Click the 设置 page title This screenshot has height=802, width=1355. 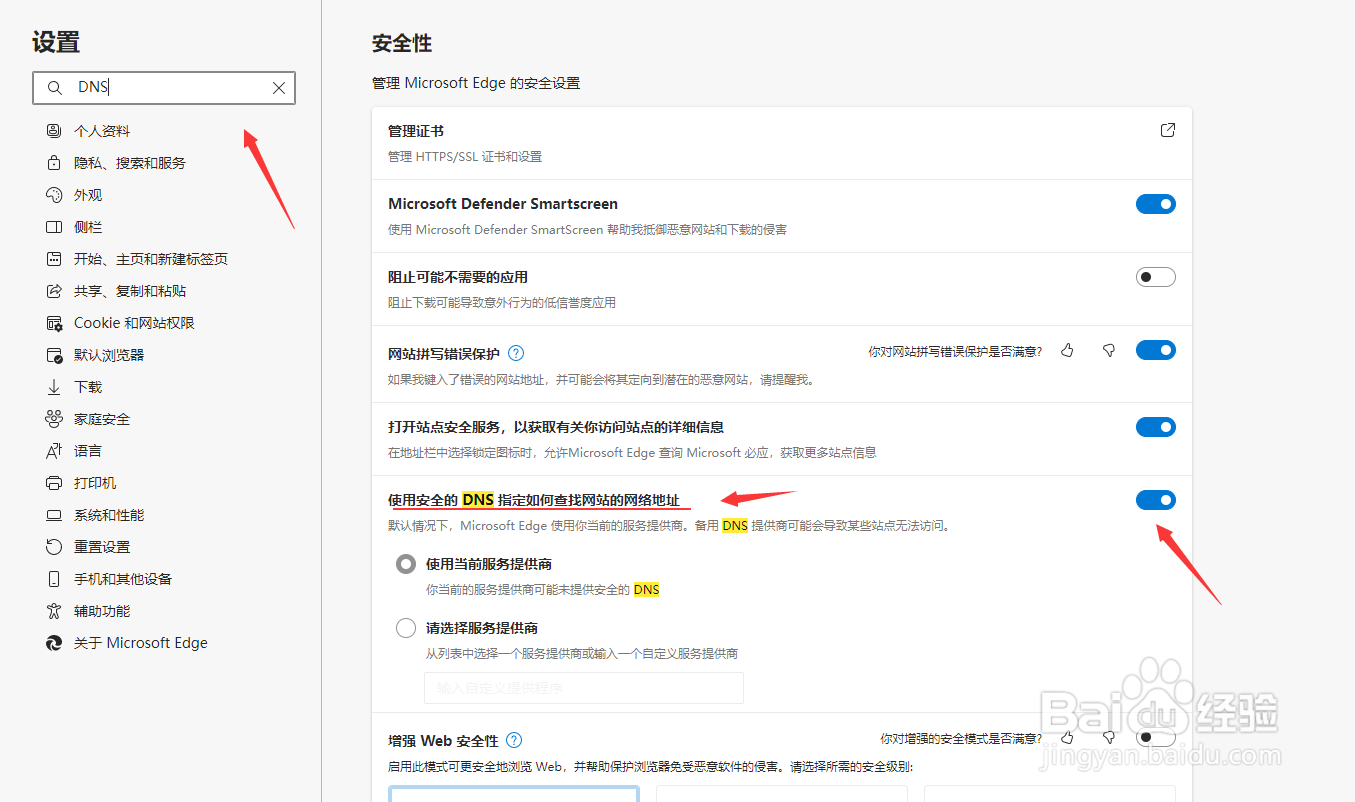tap(56, 42)
